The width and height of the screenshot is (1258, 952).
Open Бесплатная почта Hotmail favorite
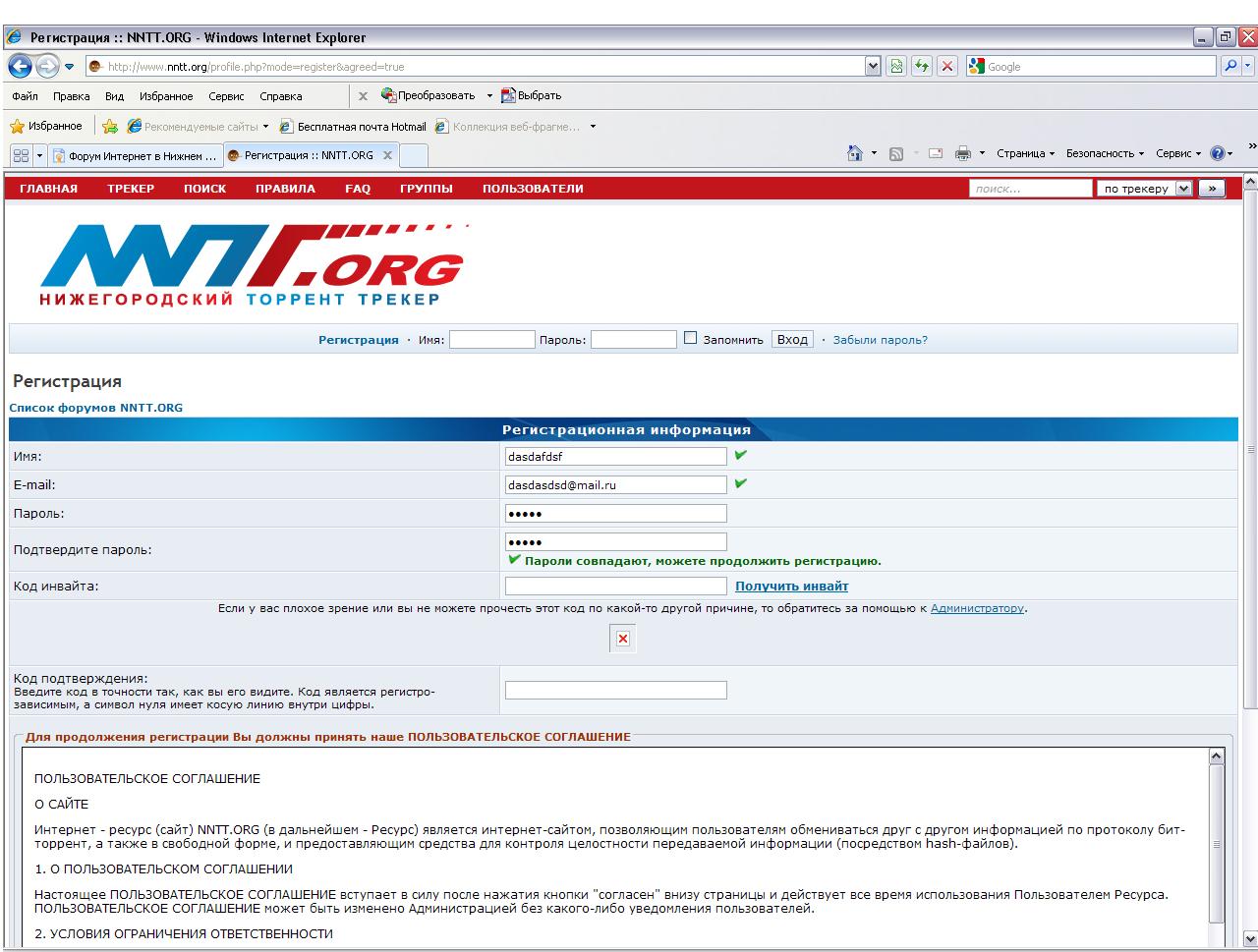354,126
